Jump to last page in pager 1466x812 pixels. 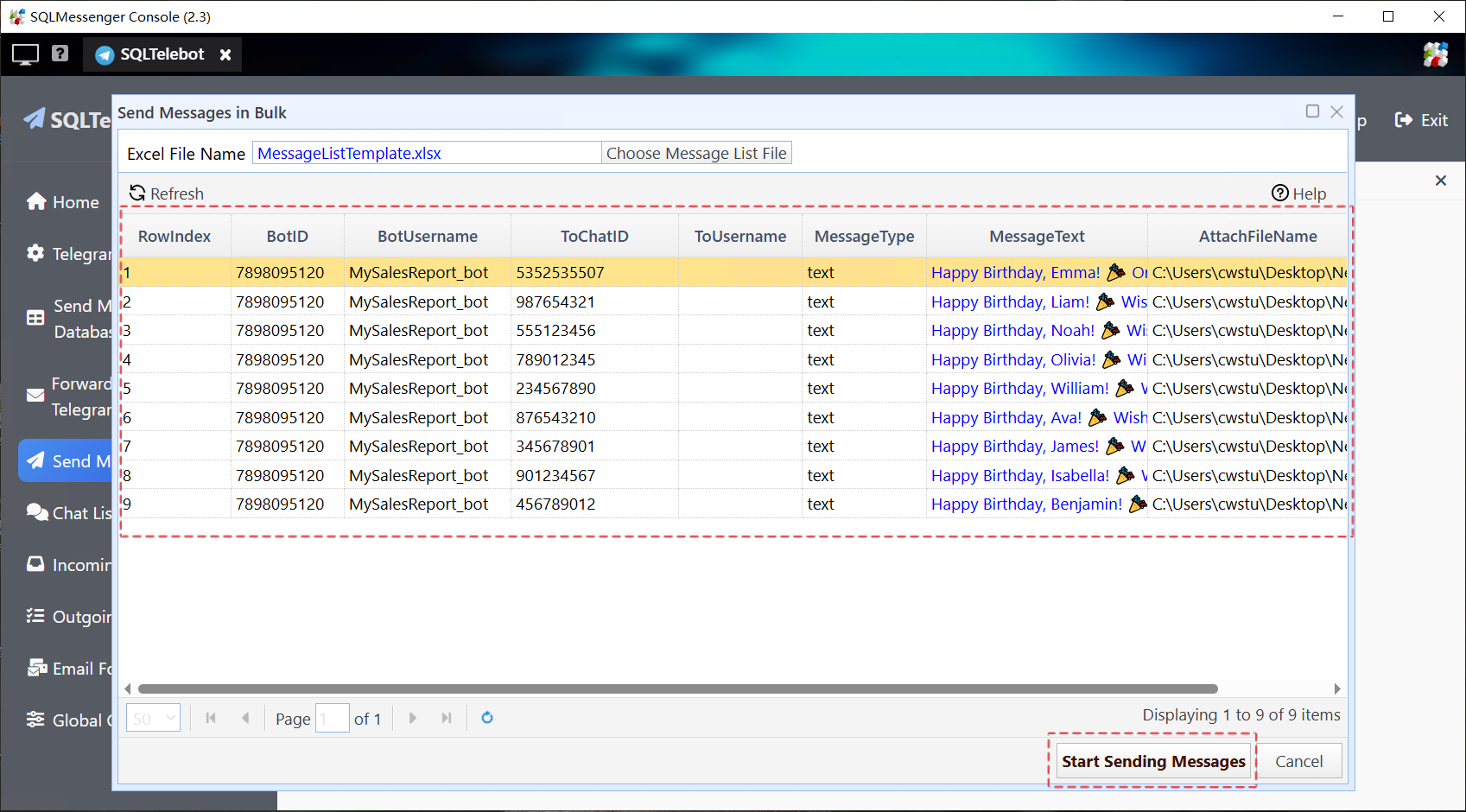(447, 718)
